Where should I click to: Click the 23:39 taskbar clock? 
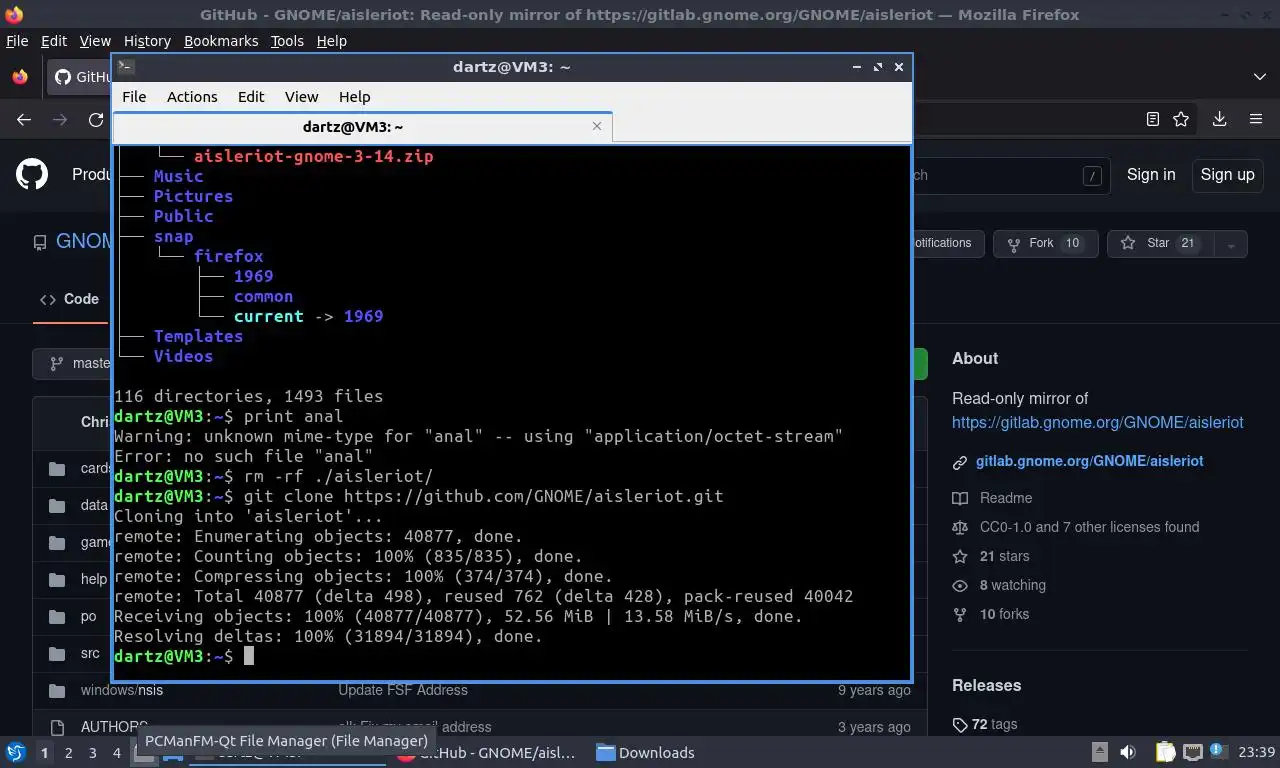coord(1257,752)
